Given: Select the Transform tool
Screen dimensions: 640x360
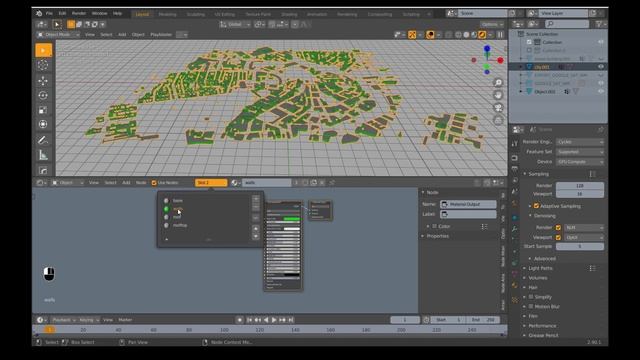Looking at the screenshot, I should point(43,124).
